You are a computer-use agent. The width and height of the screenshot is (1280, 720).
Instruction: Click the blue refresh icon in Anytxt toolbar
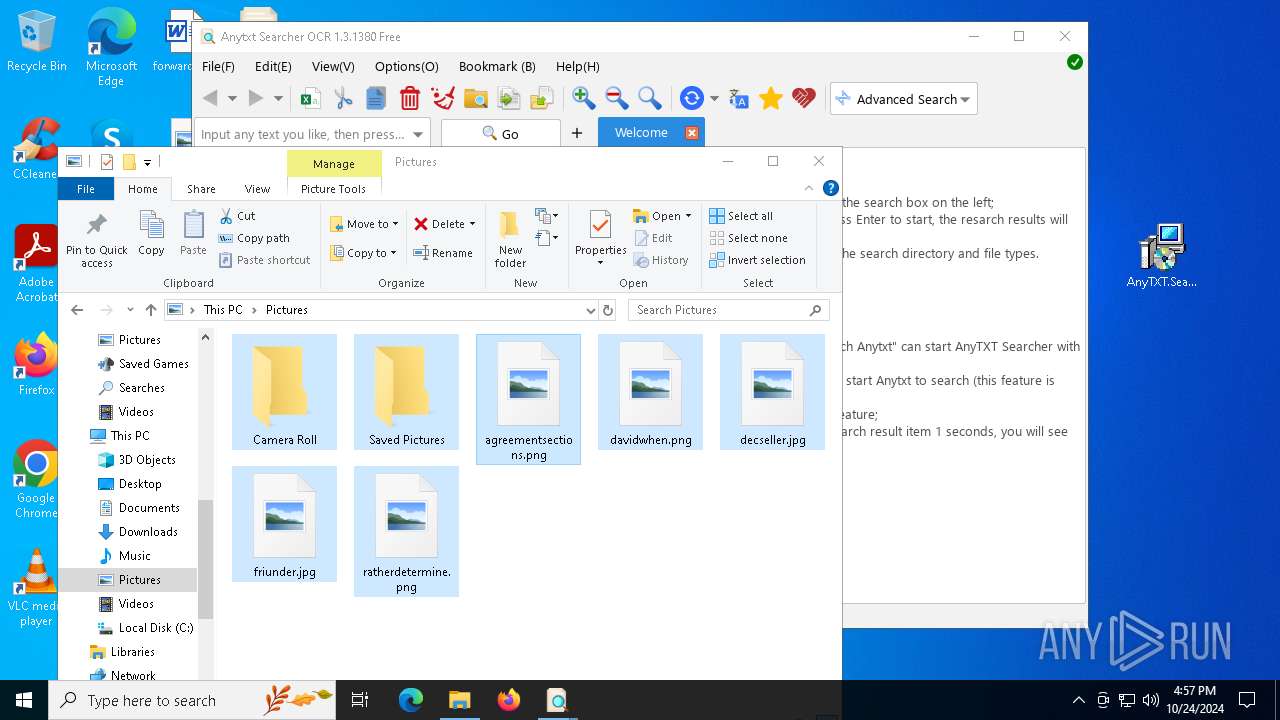(691, 98)
